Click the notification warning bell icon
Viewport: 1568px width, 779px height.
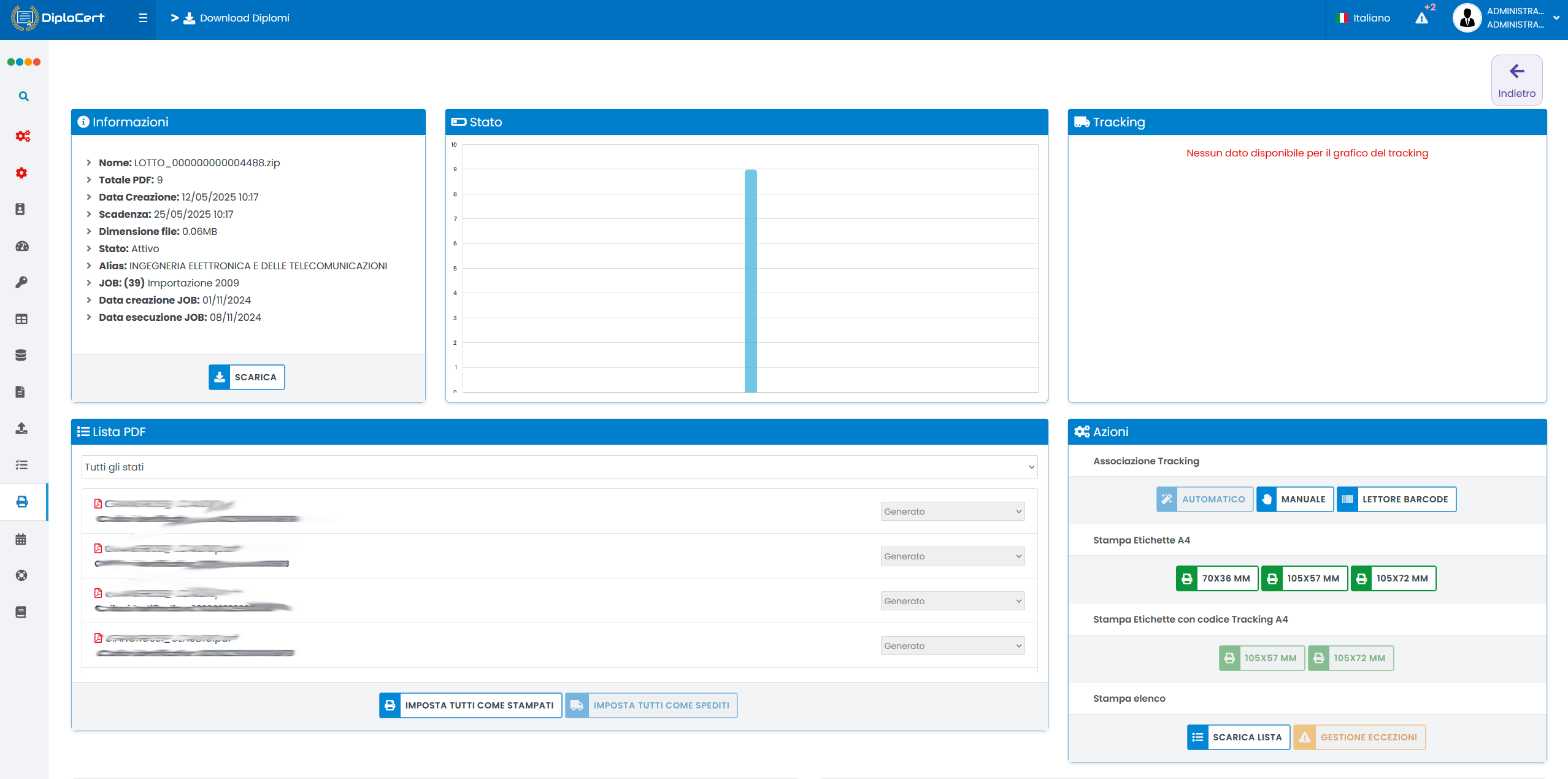(x=1421, y=18)
